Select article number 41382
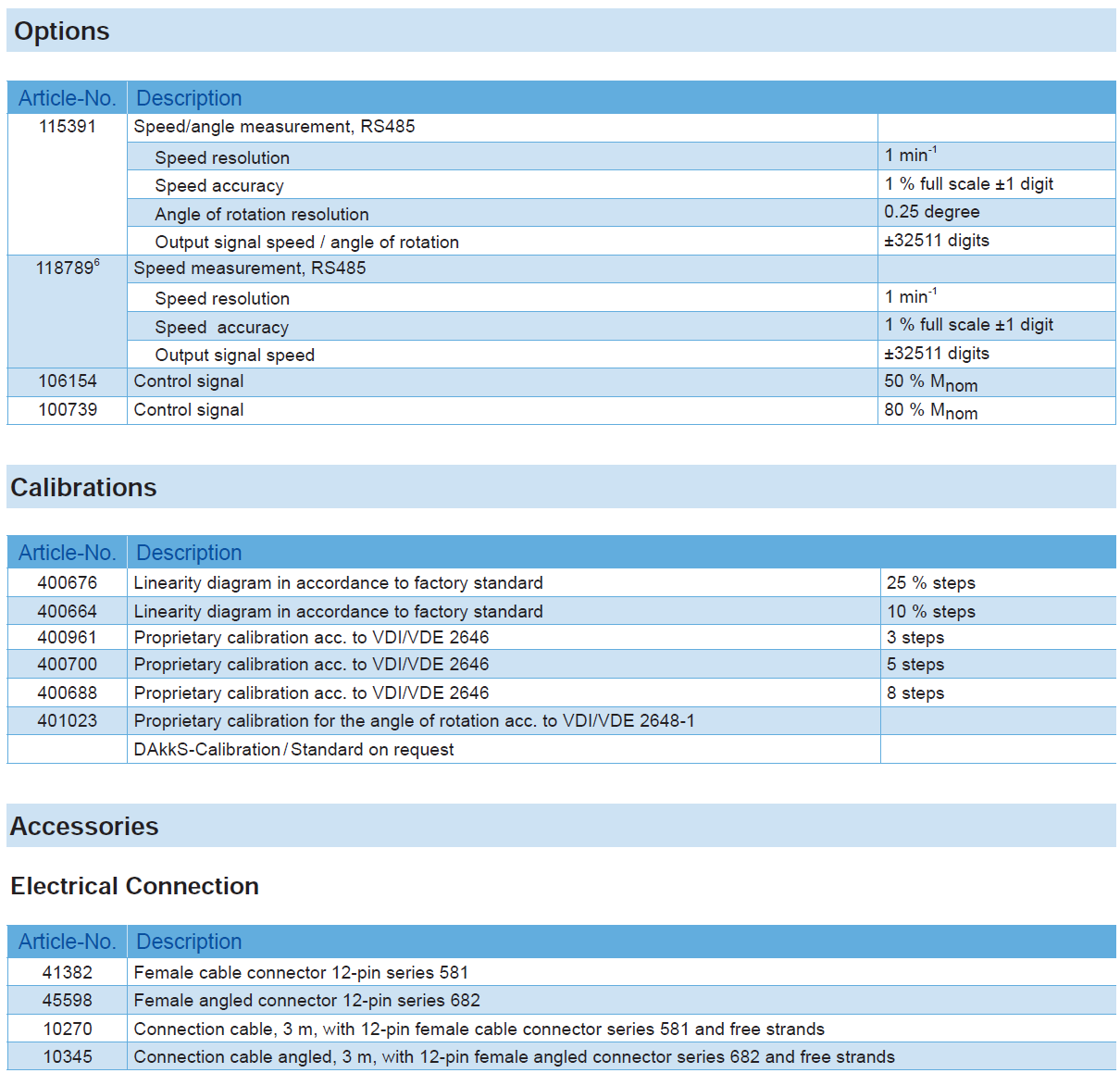Viewport: 1120px width, 1073px height. (x=68, y=973)
